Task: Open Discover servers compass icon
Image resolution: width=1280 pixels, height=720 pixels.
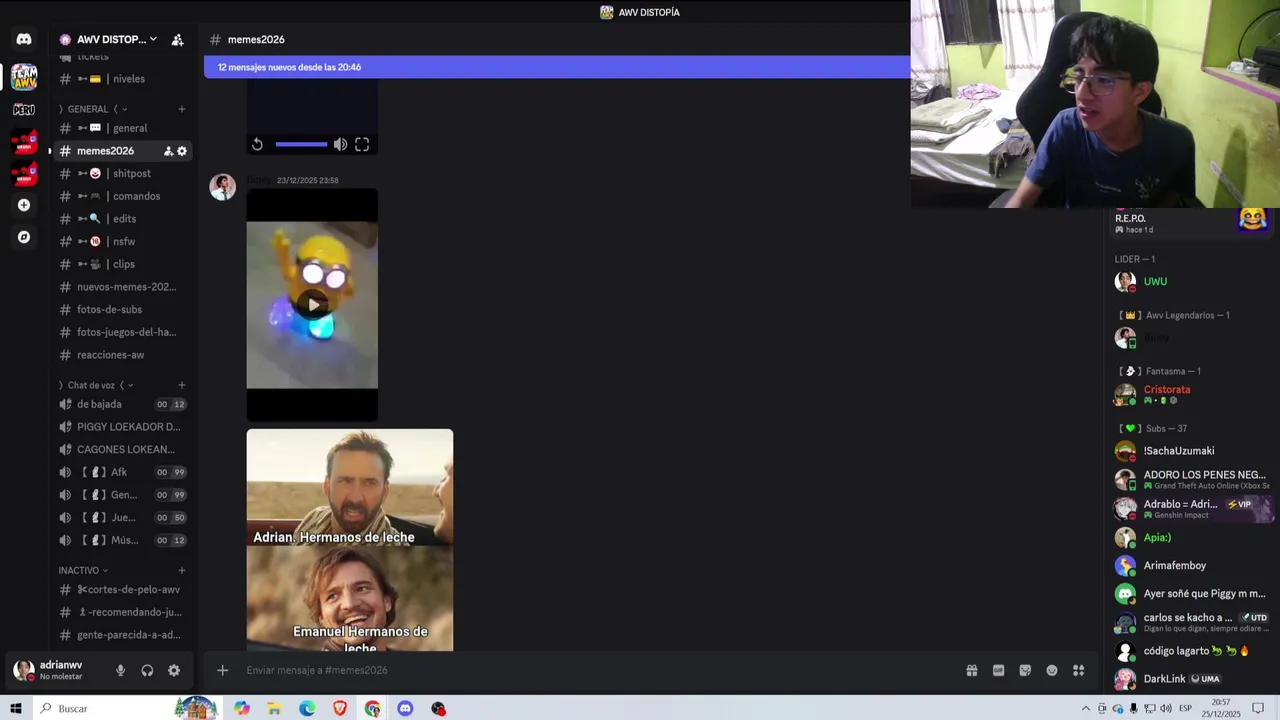Action: click(x=24, y=237)
